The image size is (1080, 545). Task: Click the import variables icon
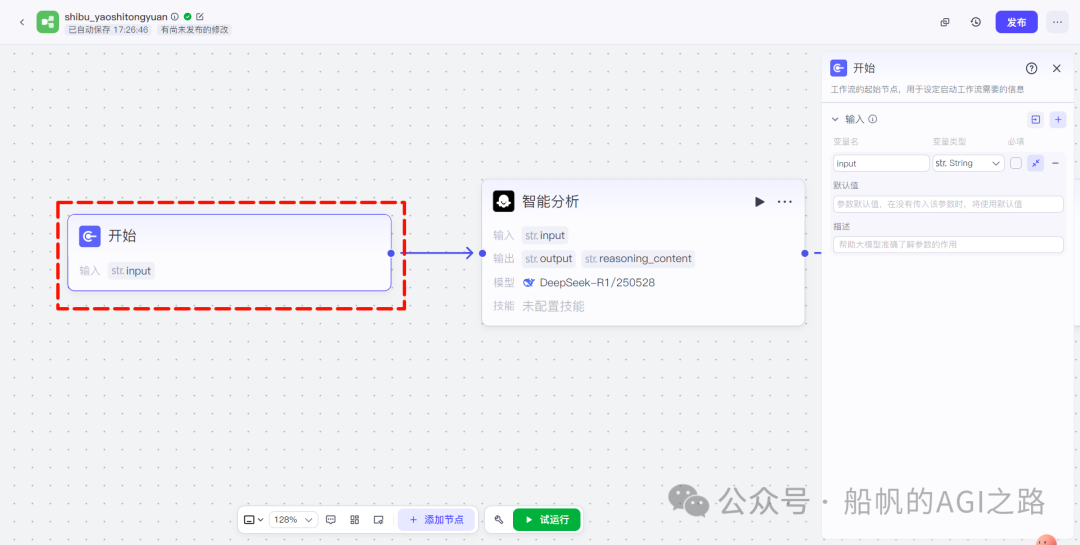click(x=1036, y=120)
